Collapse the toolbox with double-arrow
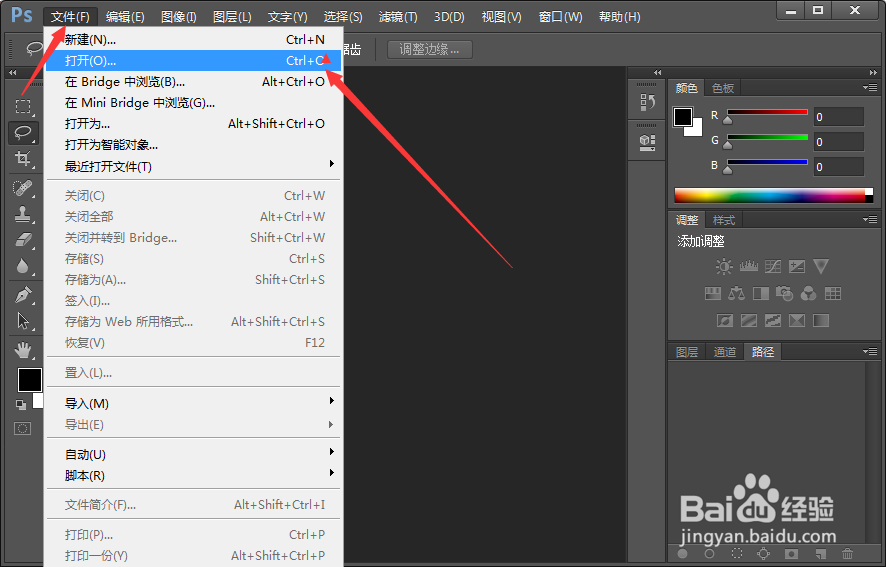 tap(12, 72)
